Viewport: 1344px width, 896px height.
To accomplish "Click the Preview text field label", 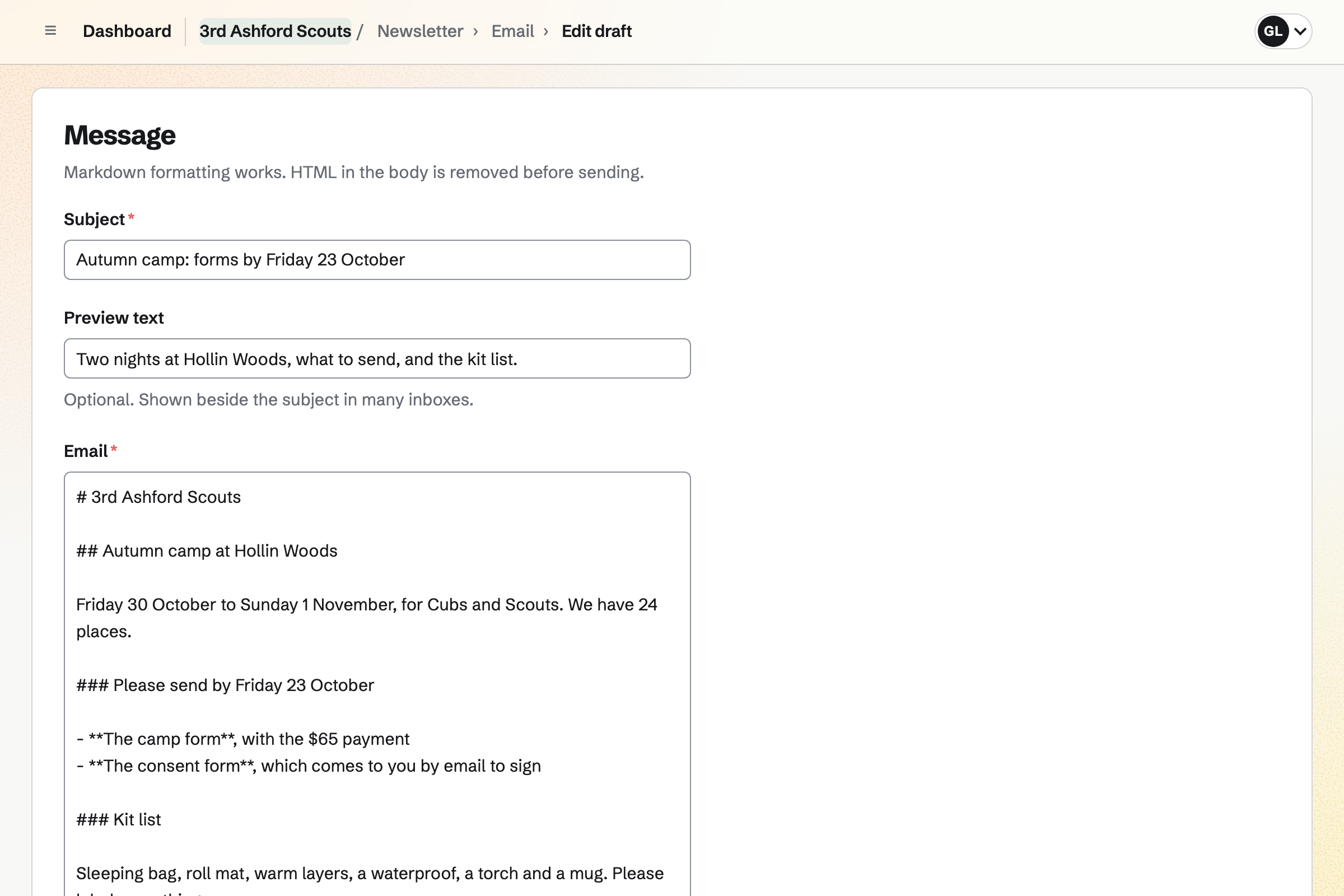I will coord(114,318).
